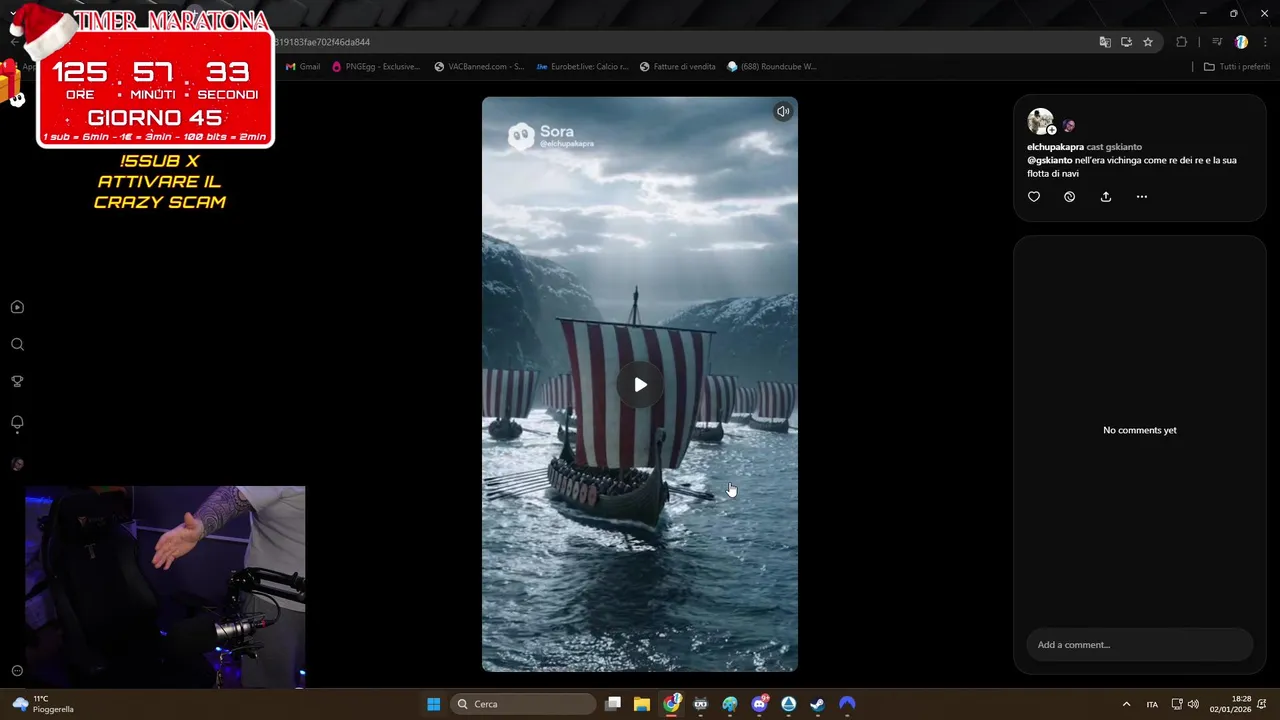This screenshot has height=720, width=1280.
Task: Translate page icon in address bar
Action: point(1105,42)
